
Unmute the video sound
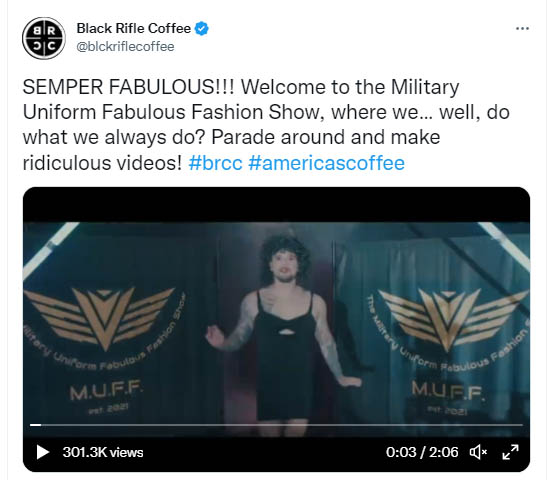tap(478, 452)
